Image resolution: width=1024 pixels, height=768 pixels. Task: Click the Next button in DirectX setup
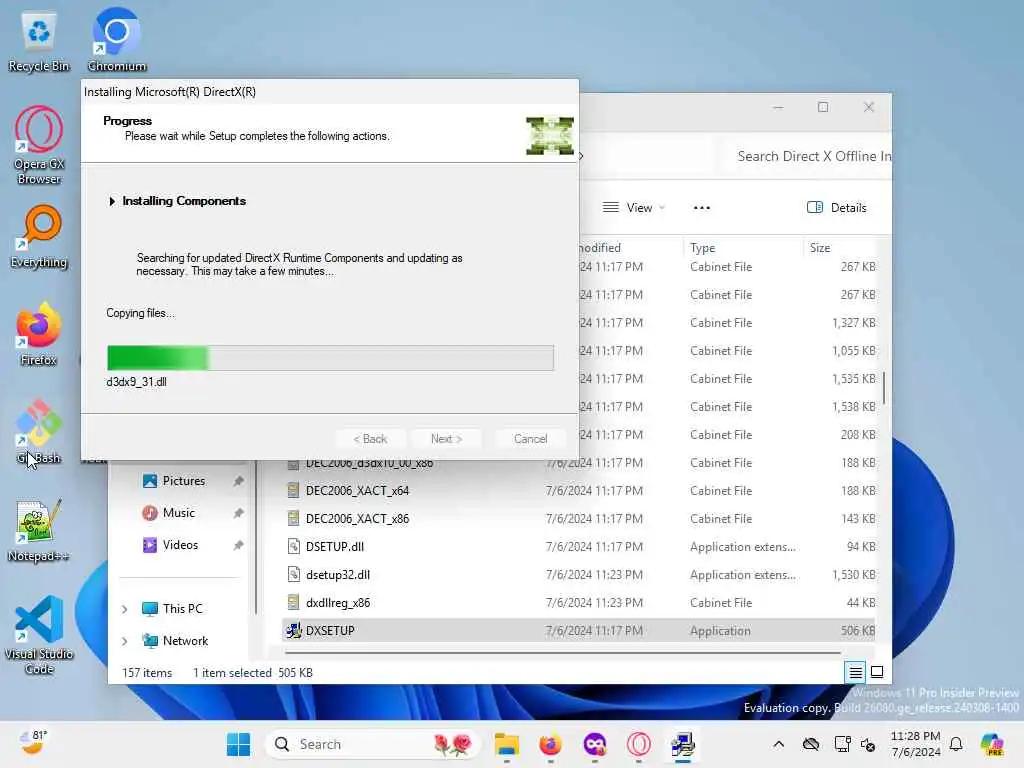[447, 439]
